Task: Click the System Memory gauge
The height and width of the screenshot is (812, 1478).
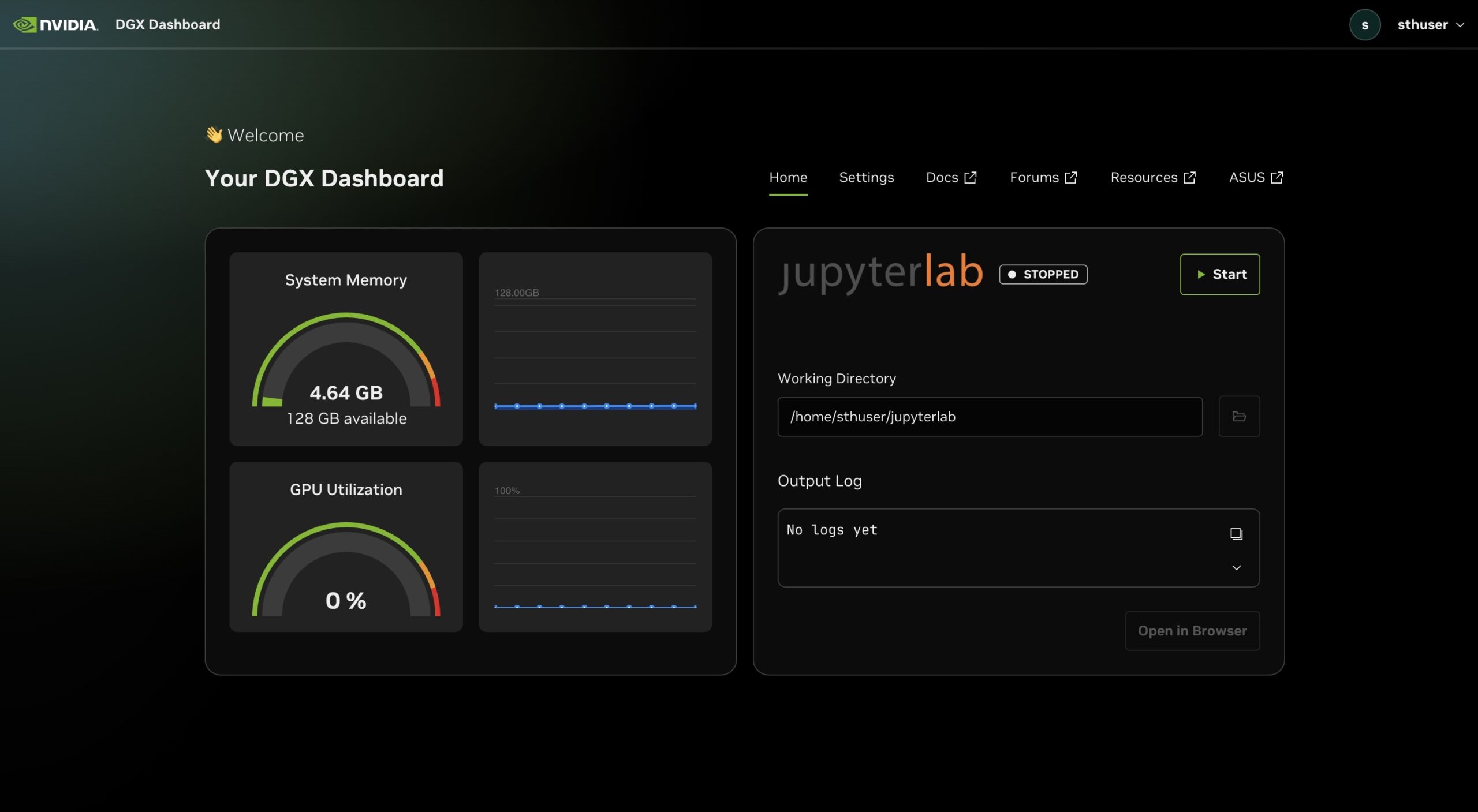Action: [346, 361]
